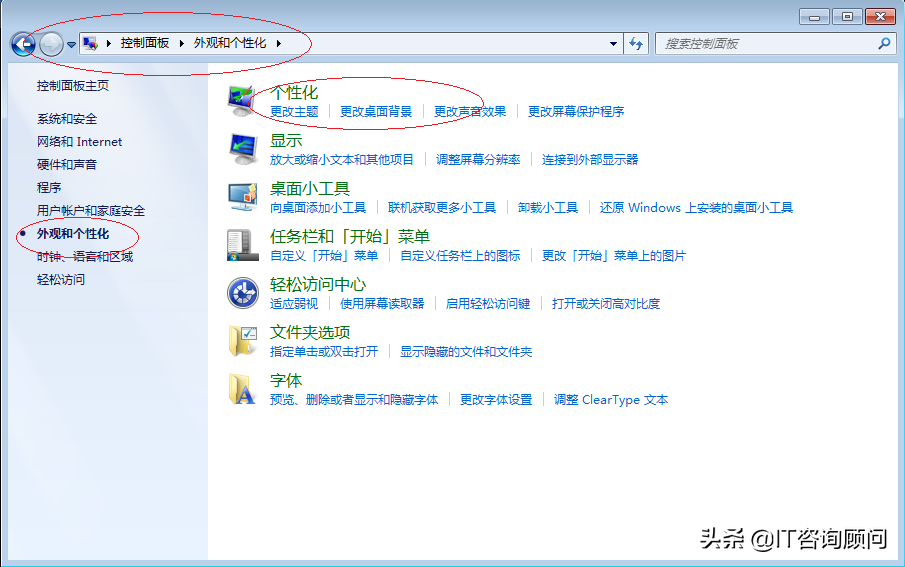Click the 个性化 monitor icon
Viewport: 905px width, 567px height.
tap(242, 100)
